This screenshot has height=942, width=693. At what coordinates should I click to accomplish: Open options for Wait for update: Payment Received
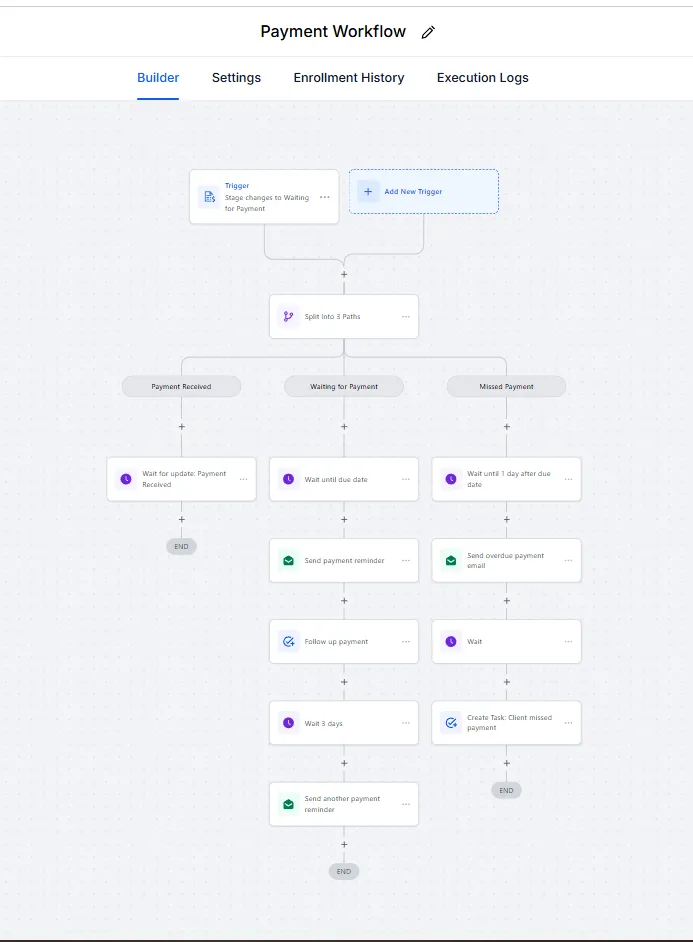click(x=243, y=479)
